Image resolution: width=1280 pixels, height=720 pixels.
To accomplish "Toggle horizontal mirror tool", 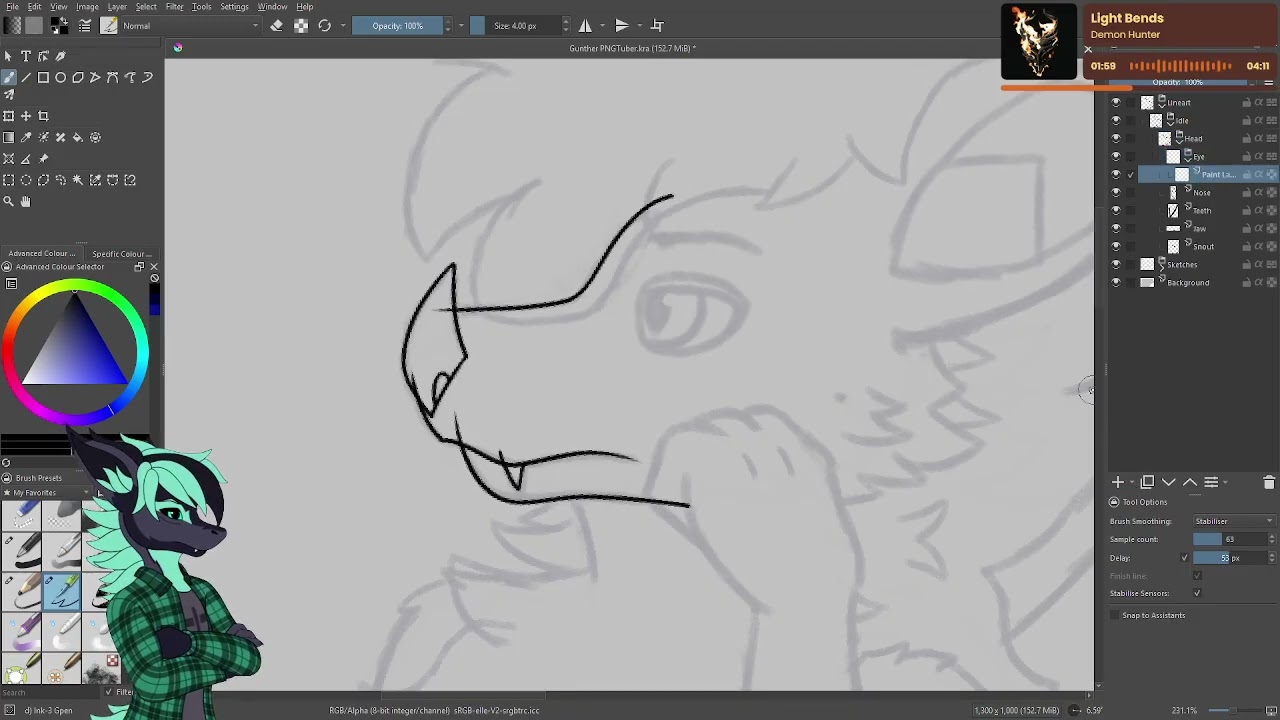I will pyautogui.click(x=585, y=25).
